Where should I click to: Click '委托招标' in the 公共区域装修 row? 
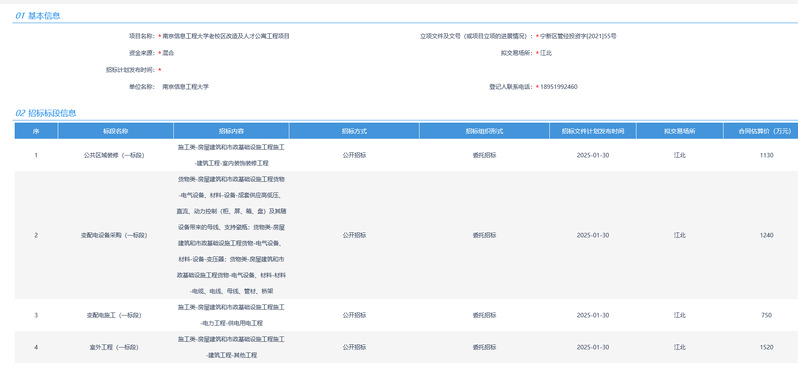click(484, 155)
